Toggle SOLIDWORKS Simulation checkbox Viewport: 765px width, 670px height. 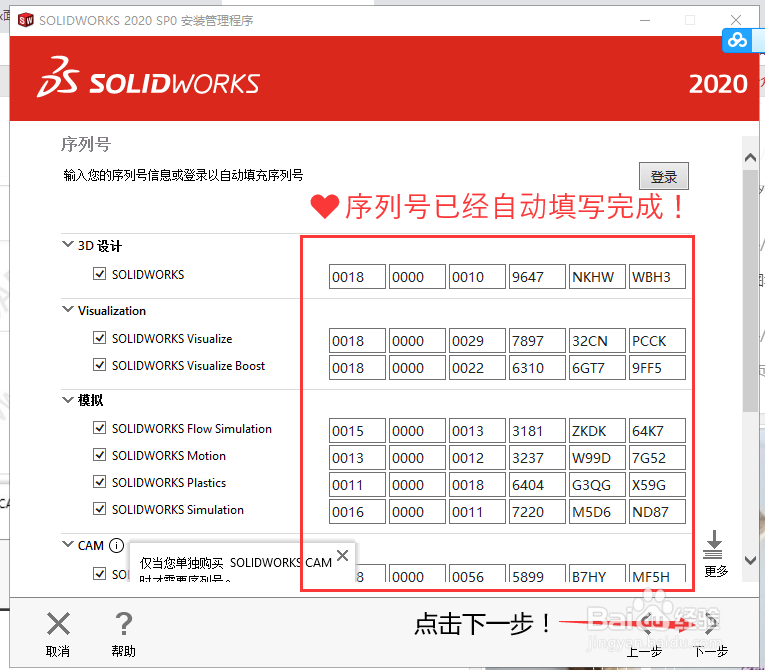pyautogui.click(x=100, y=508)
